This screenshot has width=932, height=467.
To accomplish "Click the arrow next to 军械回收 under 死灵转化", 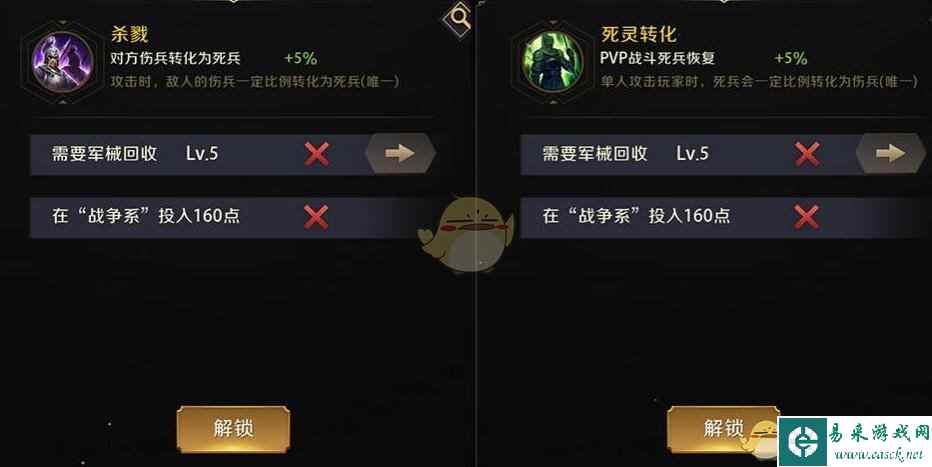I will point(890,154).
